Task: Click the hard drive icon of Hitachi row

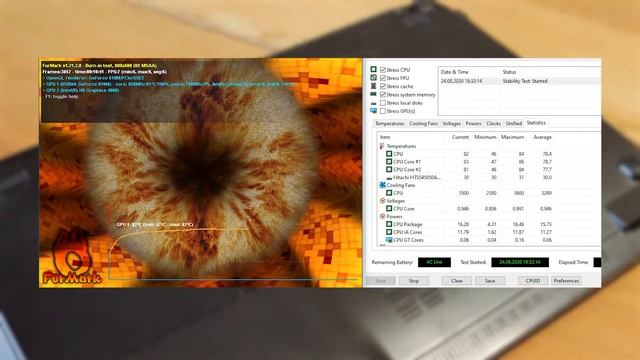Action: tap(389, 178)
